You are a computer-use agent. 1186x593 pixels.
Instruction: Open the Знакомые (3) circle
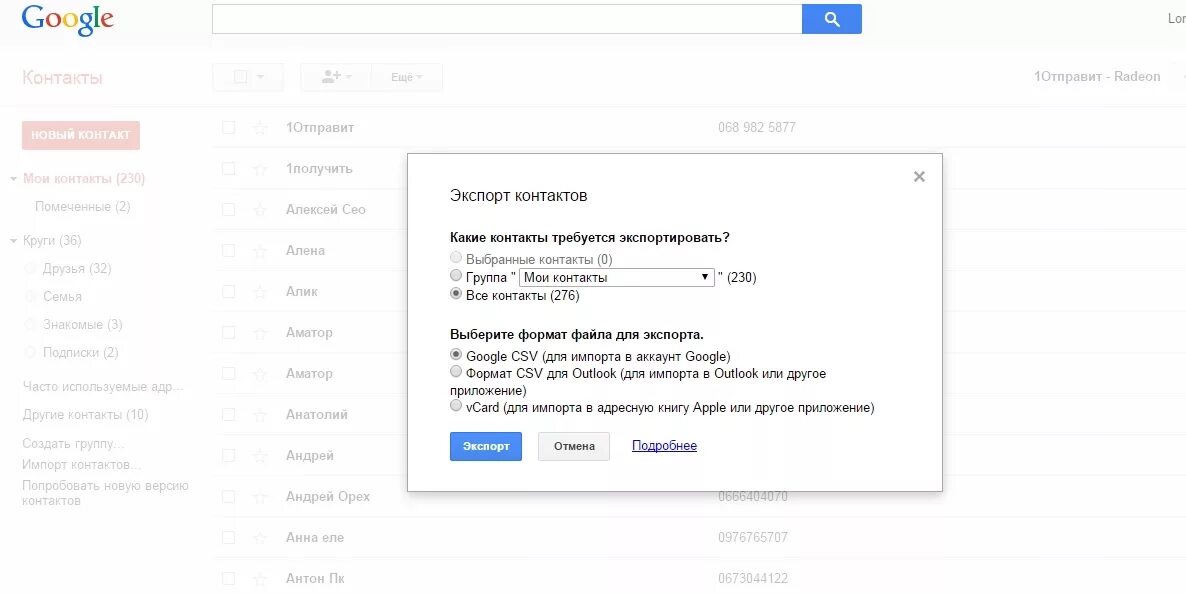point(82,324)
